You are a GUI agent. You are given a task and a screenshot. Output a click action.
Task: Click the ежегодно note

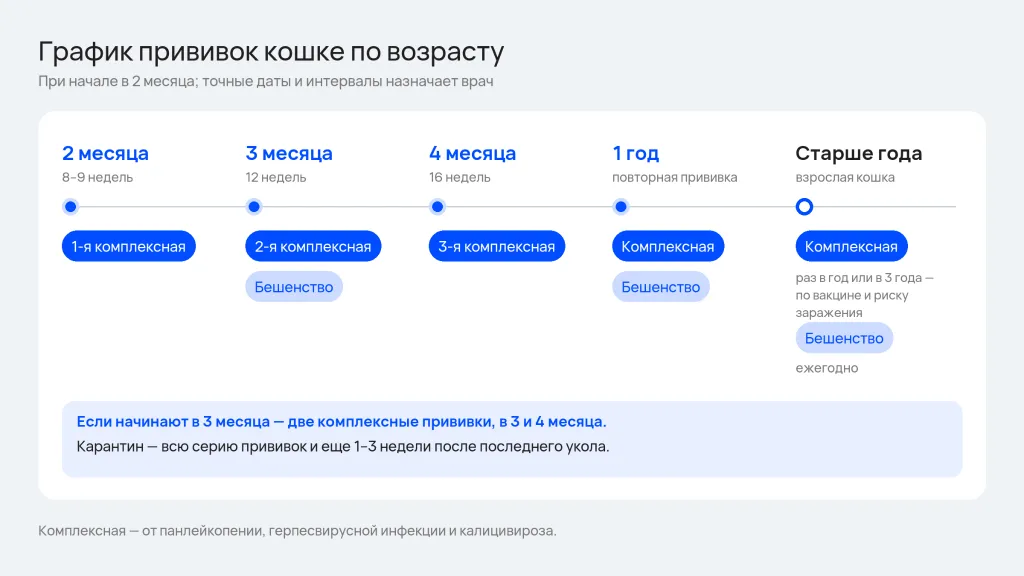[827, 368]
